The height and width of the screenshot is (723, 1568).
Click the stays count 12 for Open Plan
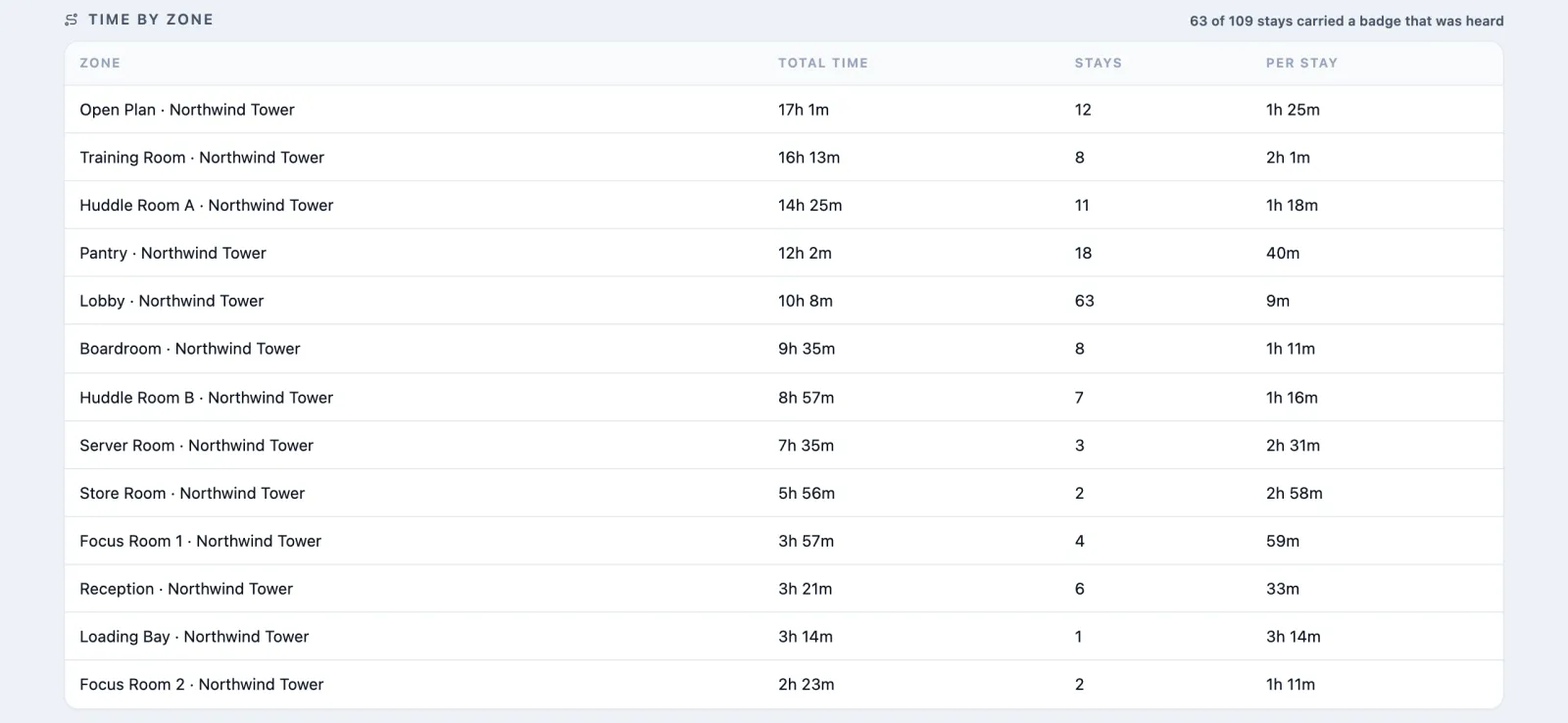[x=1083, y=110]
